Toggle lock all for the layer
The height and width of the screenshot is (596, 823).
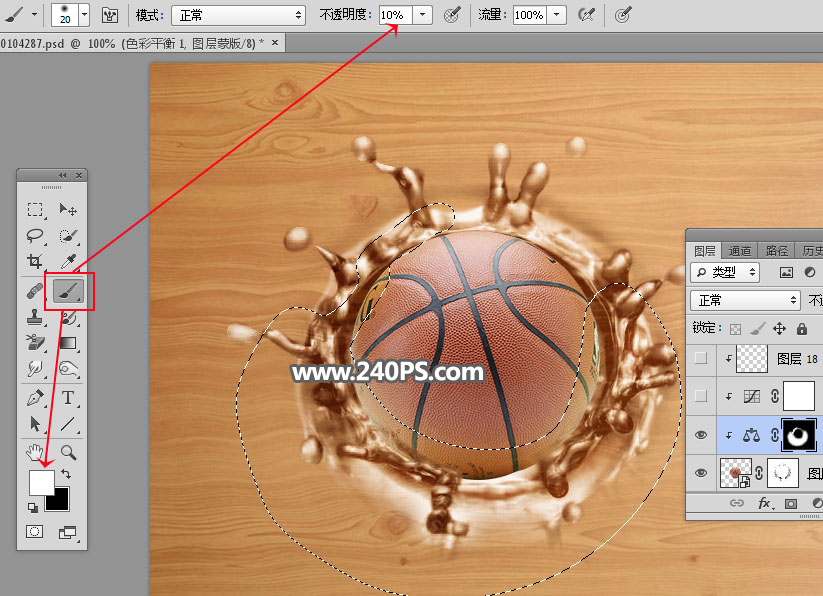pyautogui.click(x=801, y=329)
